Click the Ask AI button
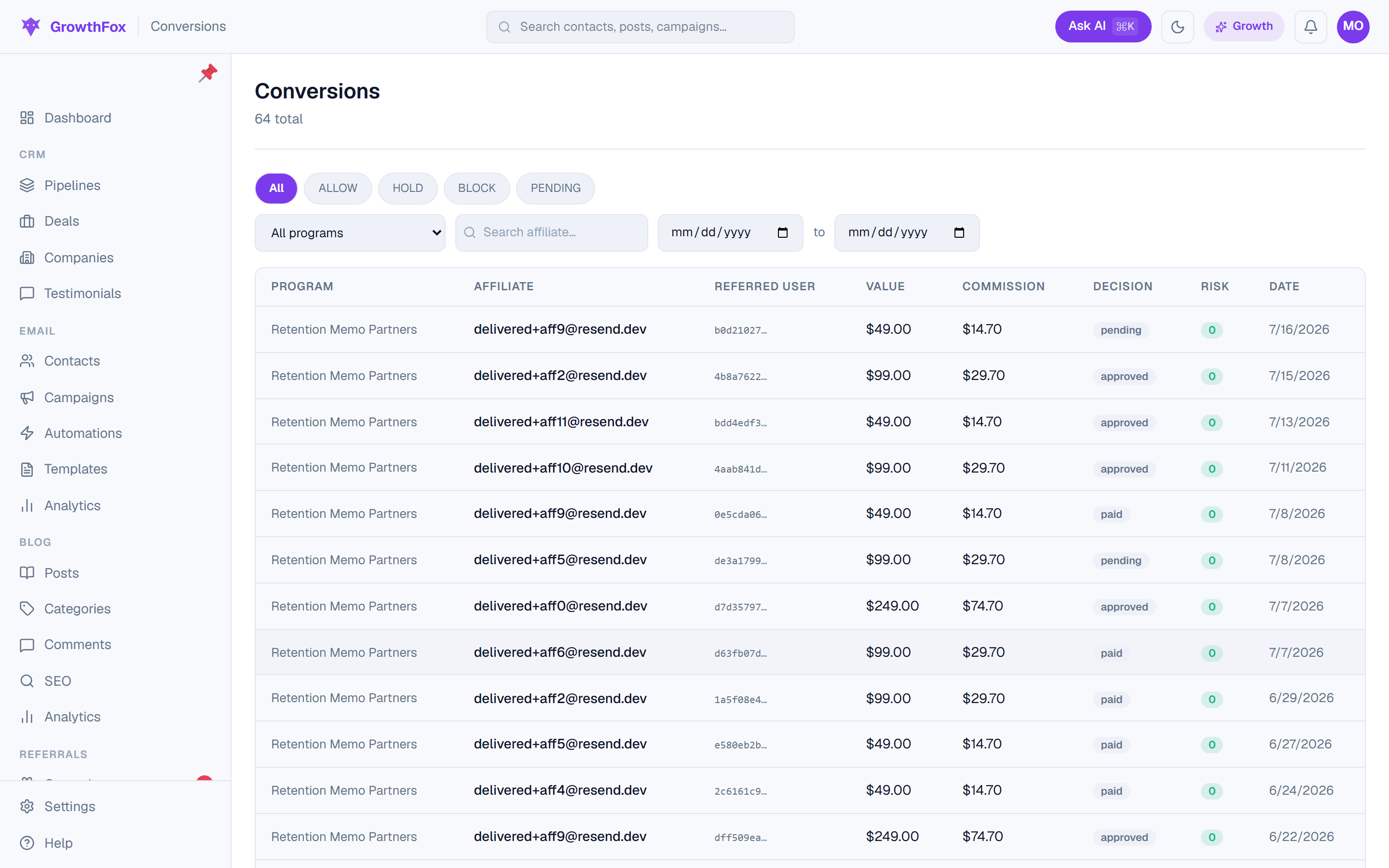The width and height of the screenshot is (1389, 868). point(1103,27)
